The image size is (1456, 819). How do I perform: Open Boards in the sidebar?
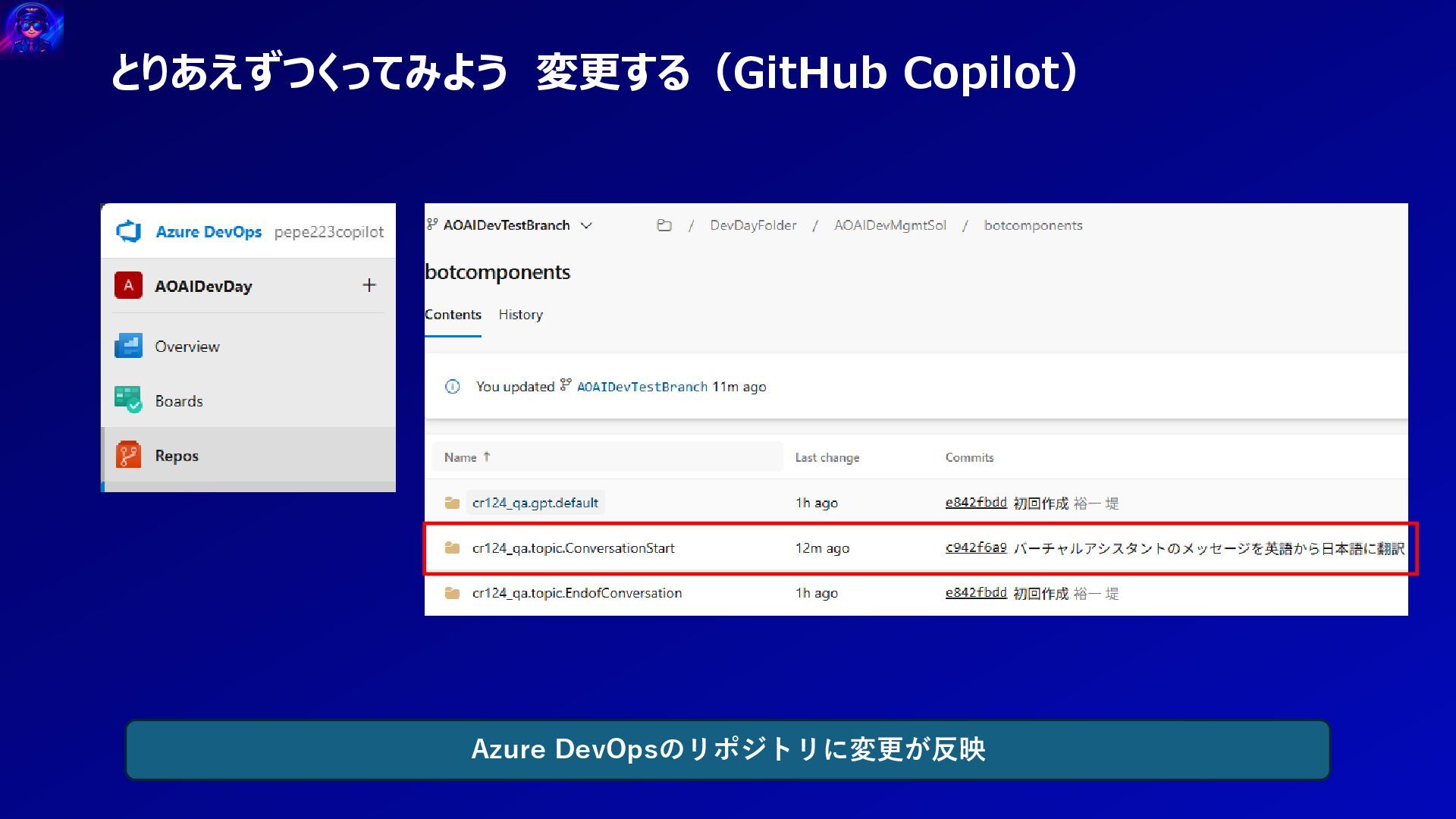pyautogui.click(x=179, y=401)
